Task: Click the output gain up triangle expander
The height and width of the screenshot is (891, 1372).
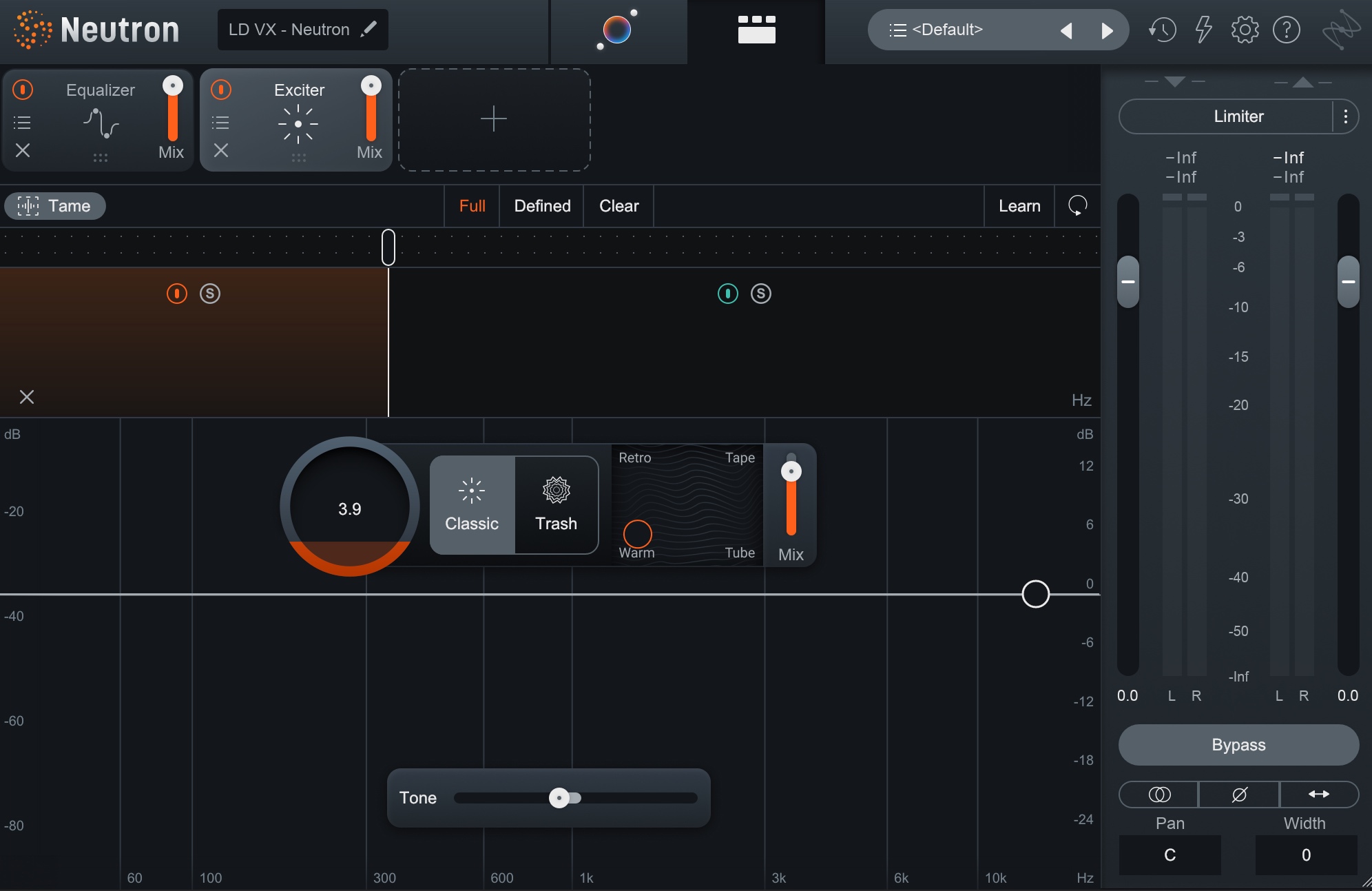Action: (x=1302, y=81)
